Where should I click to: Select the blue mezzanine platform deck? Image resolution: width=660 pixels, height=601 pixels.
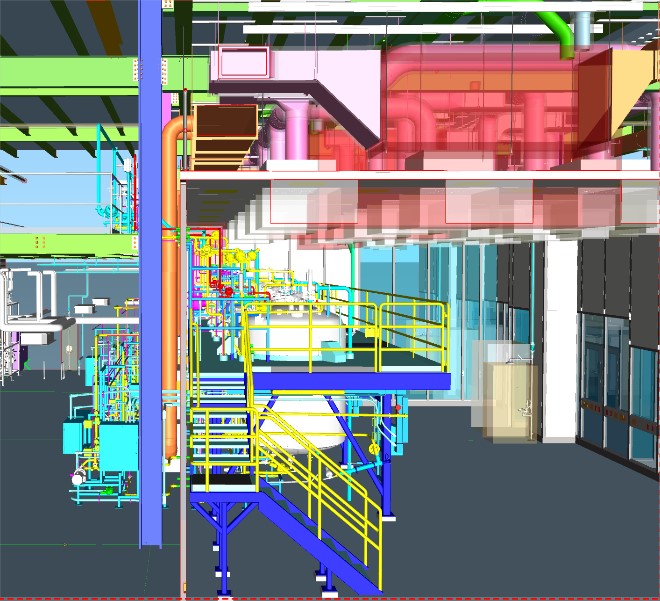(x=350, y=381)
